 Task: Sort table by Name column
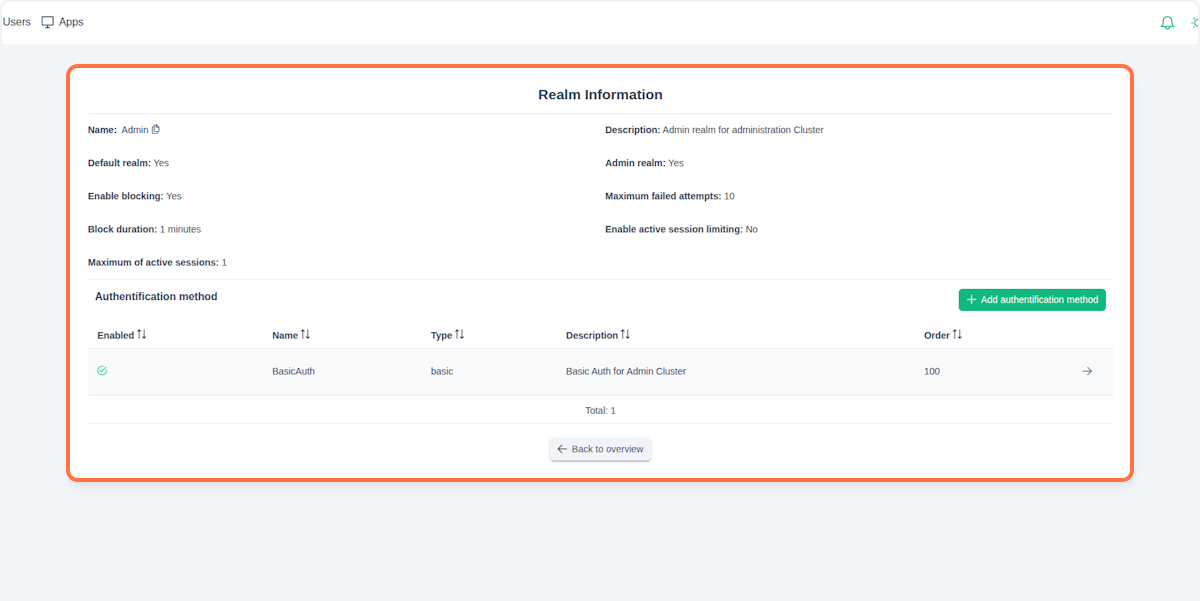coord(305,335)
